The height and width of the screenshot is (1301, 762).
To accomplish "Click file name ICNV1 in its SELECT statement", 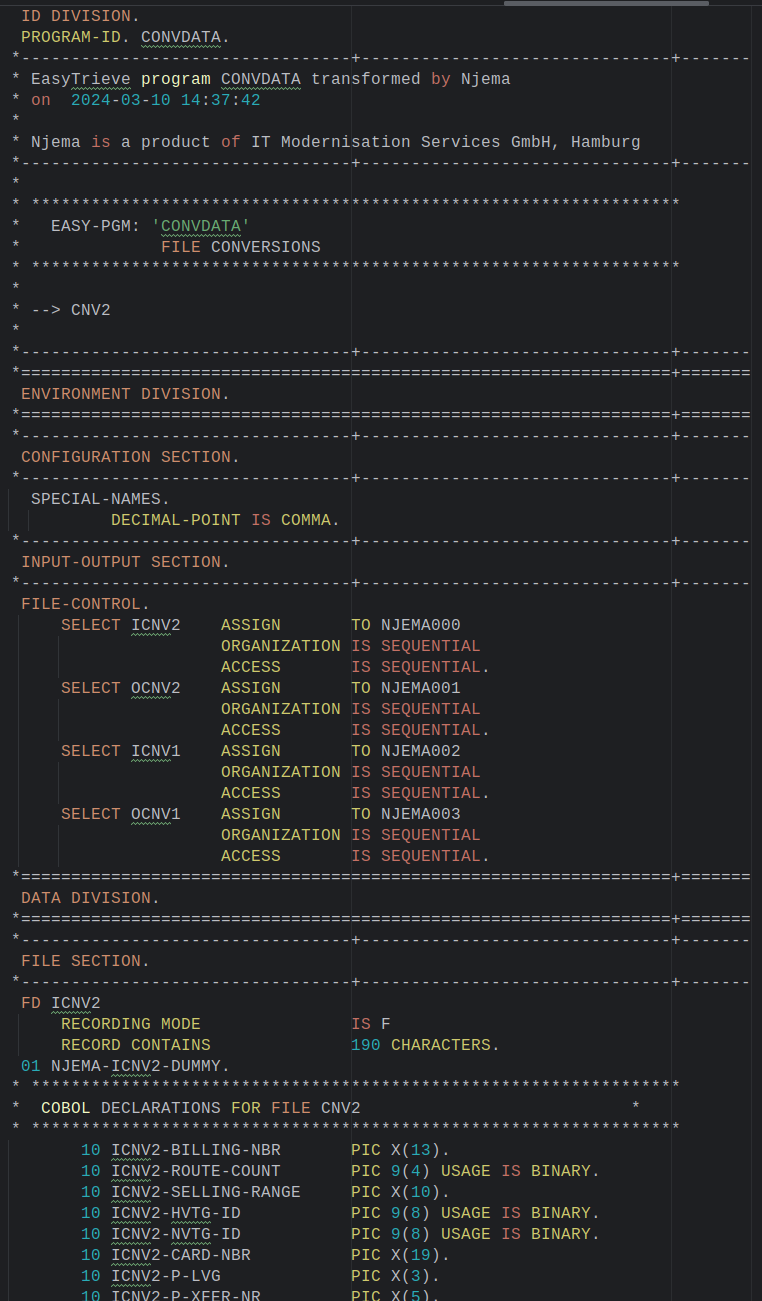I will tap(156, 751).
